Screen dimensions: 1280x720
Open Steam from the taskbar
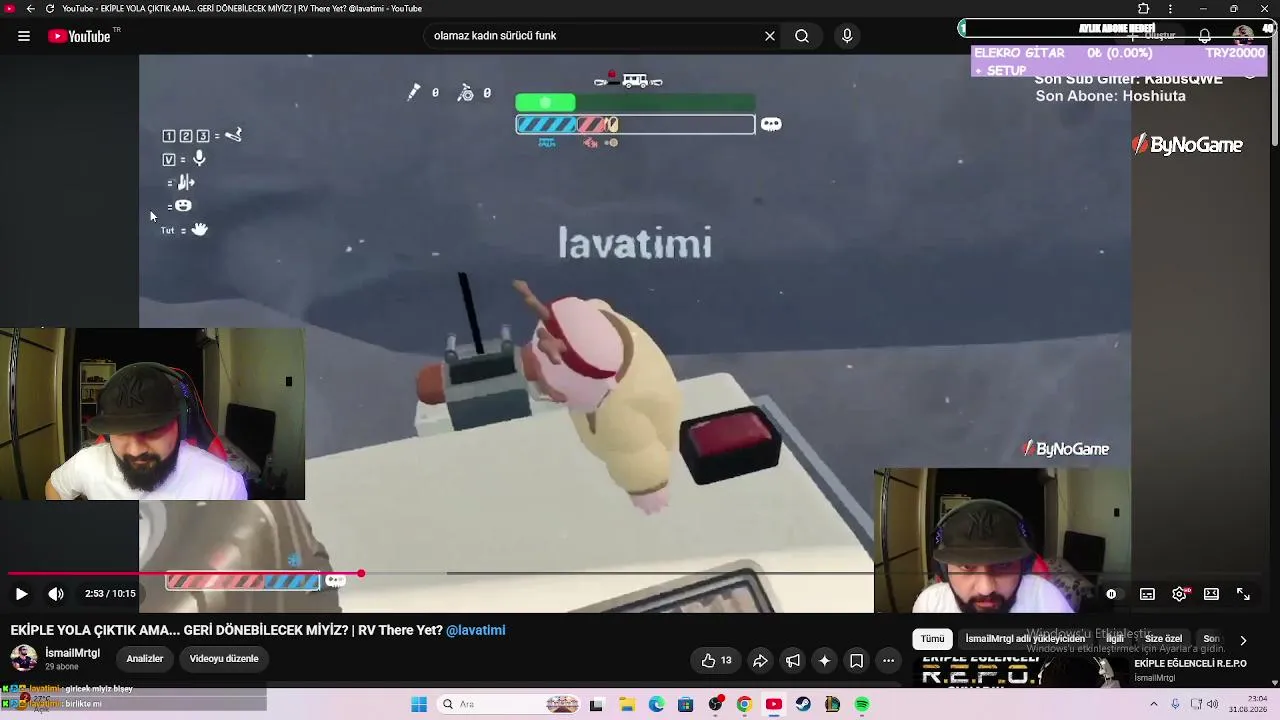tap(803, 704)
